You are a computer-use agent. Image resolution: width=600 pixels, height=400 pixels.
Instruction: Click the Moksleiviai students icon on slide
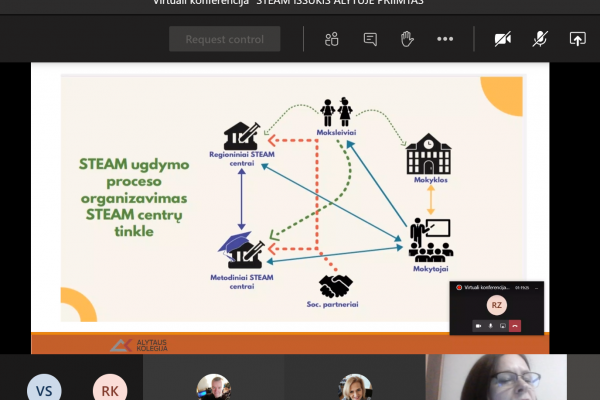point(336,112)
